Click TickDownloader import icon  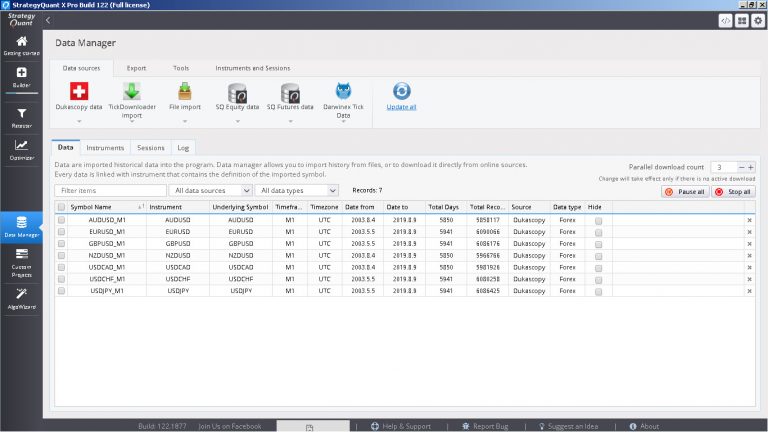[132, 93]
